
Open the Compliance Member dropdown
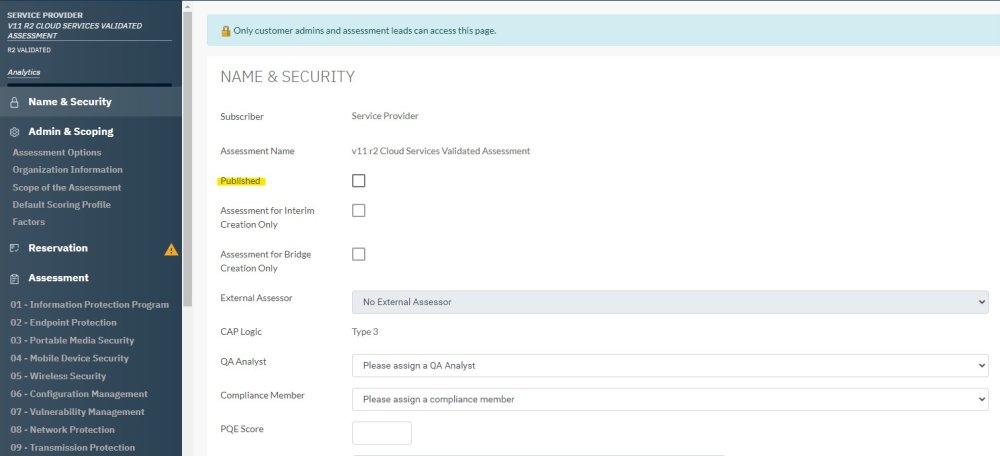click(669, 399)
